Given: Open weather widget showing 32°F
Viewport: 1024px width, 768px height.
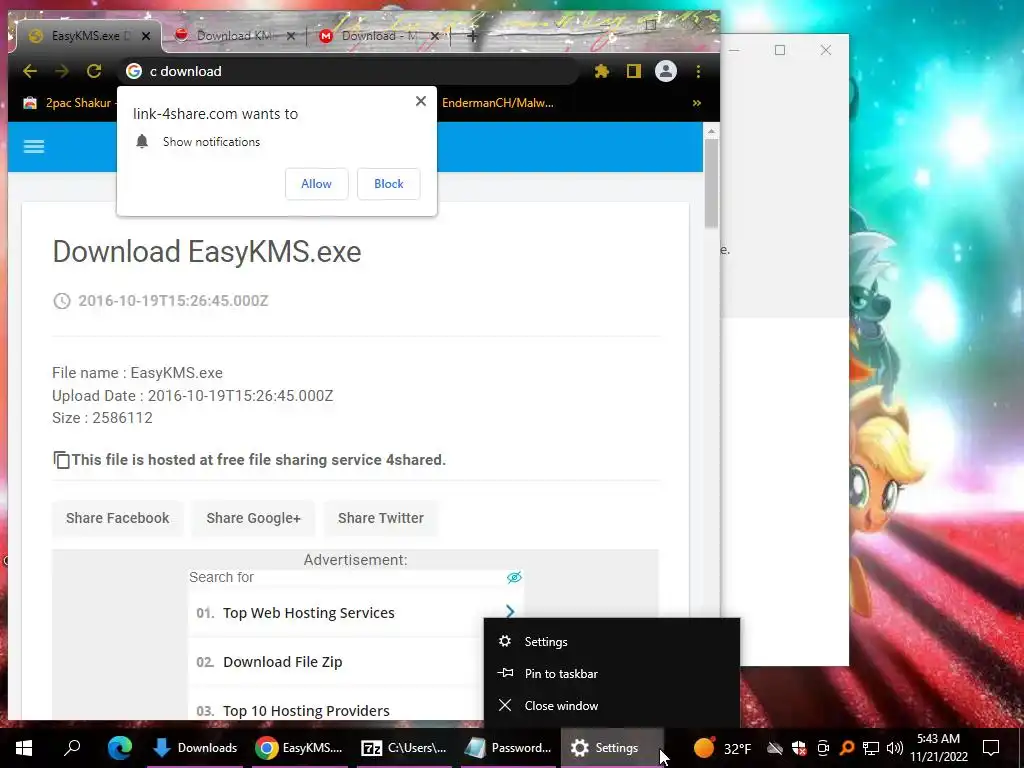Looking at the screenshot, I should [x=722, y=748].
